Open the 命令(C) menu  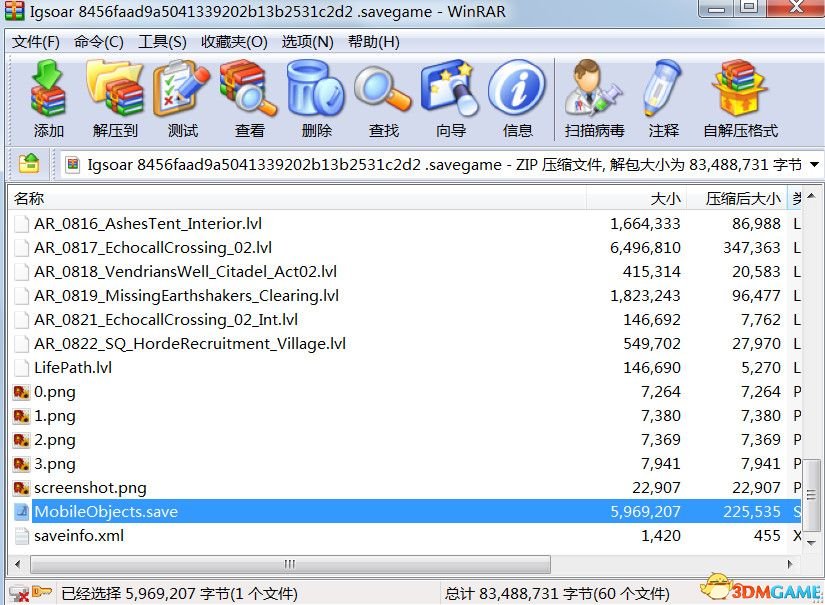click(x=99, y=42)
